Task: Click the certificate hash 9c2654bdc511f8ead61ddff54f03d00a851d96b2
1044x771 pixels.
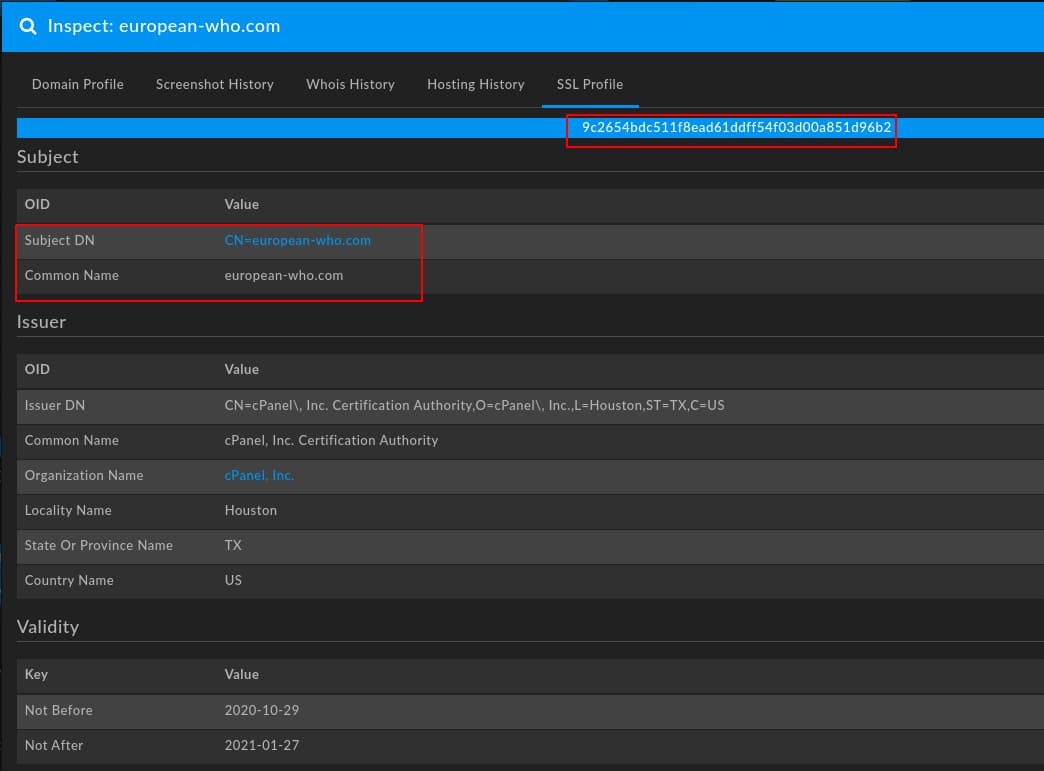Action: (736, 127)
